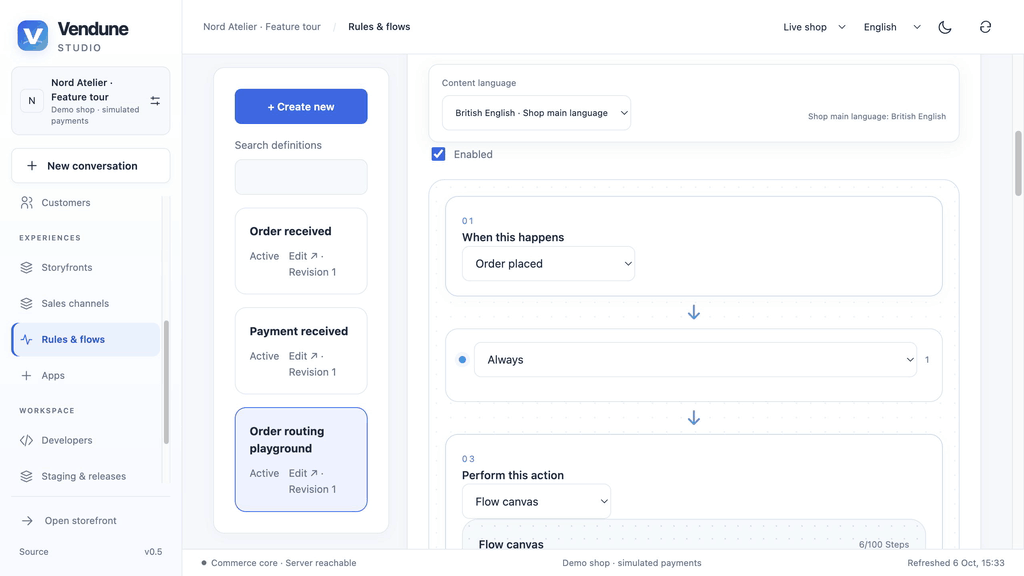Select the Order received definition card
This screenshot has height=576, width=1024.
point(301,251)
